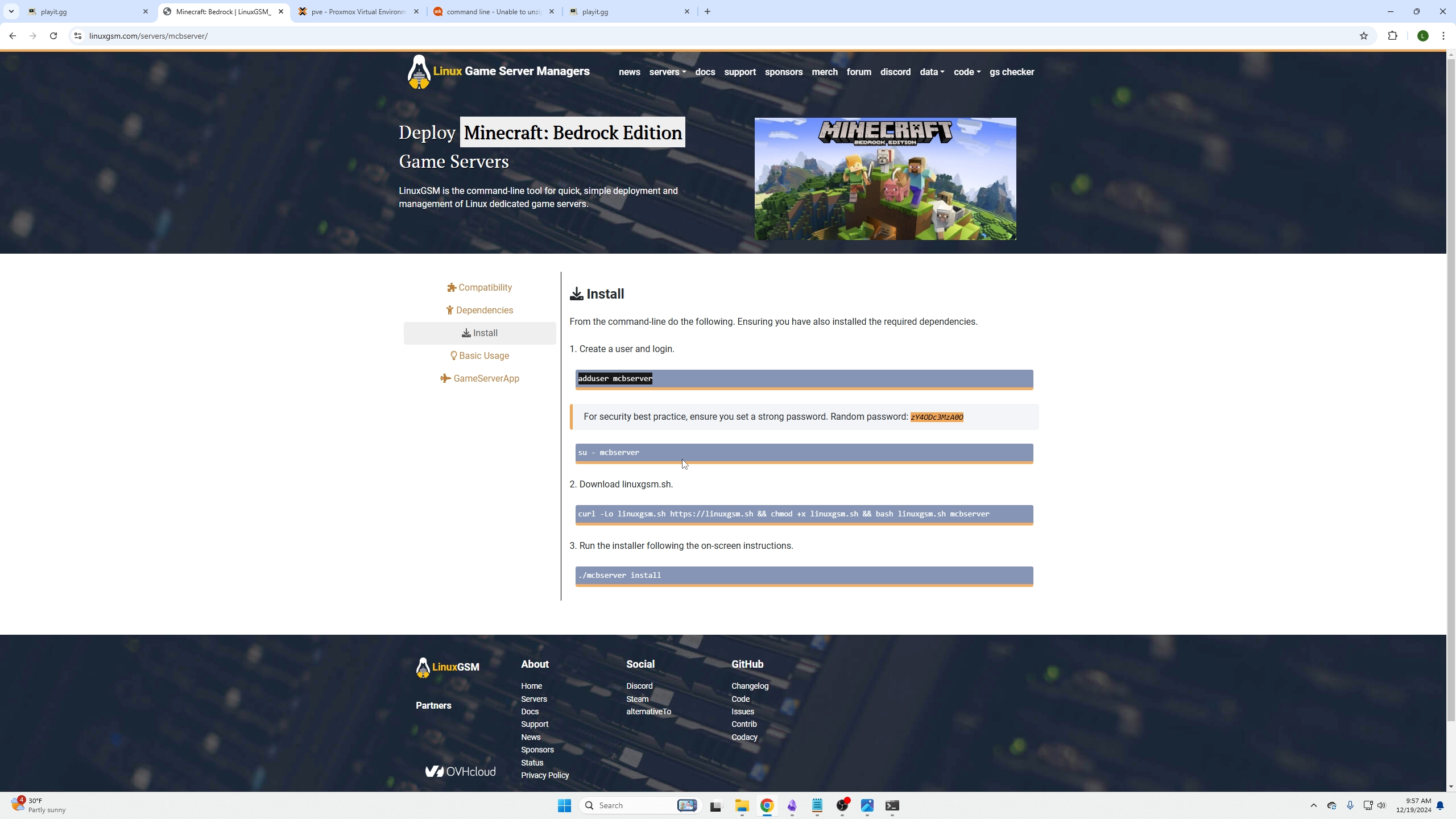Open File Explorer from the taskbar

coord(742,805)
